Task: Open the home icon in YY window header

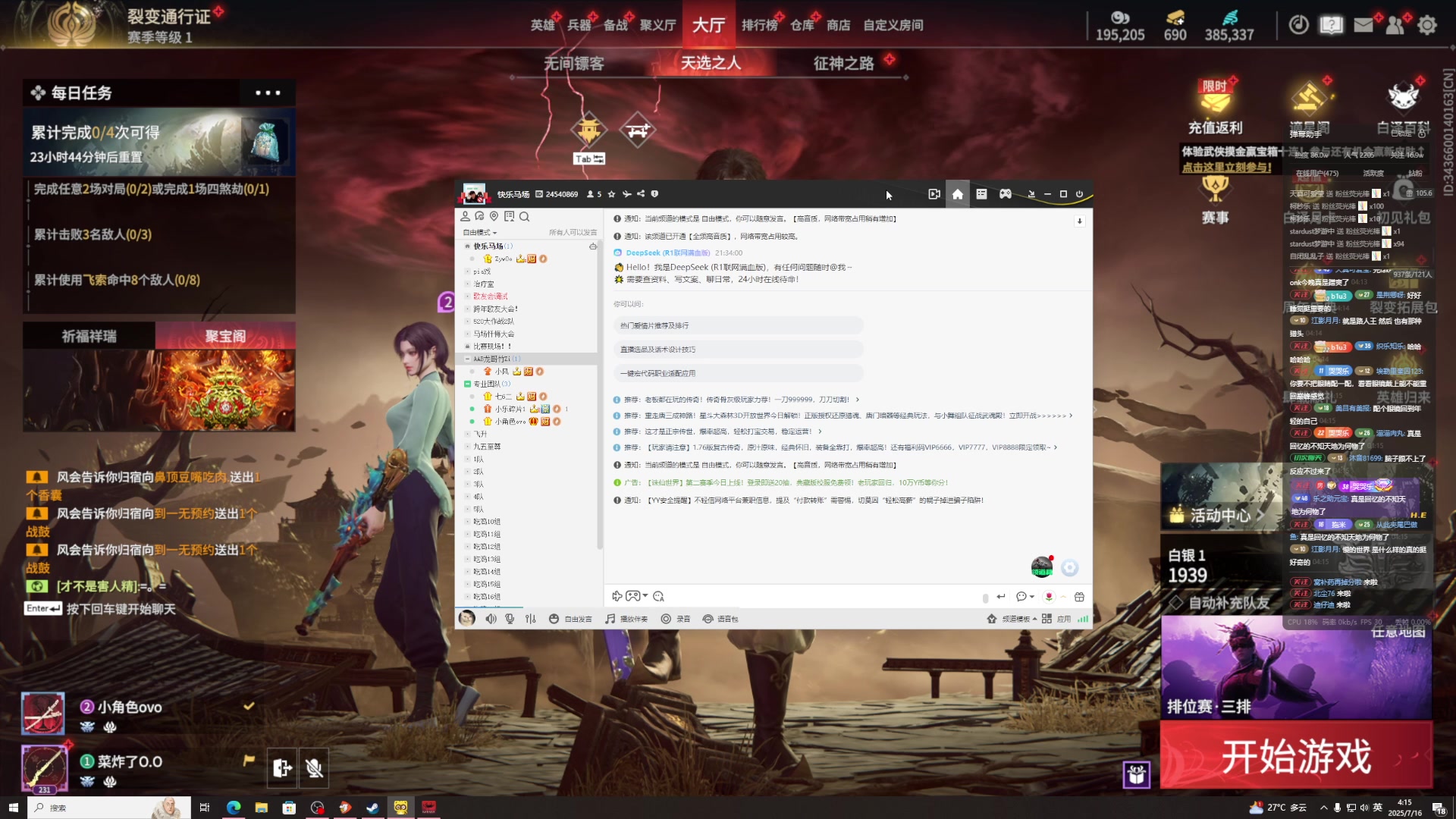Action: [x=958, y=194]
